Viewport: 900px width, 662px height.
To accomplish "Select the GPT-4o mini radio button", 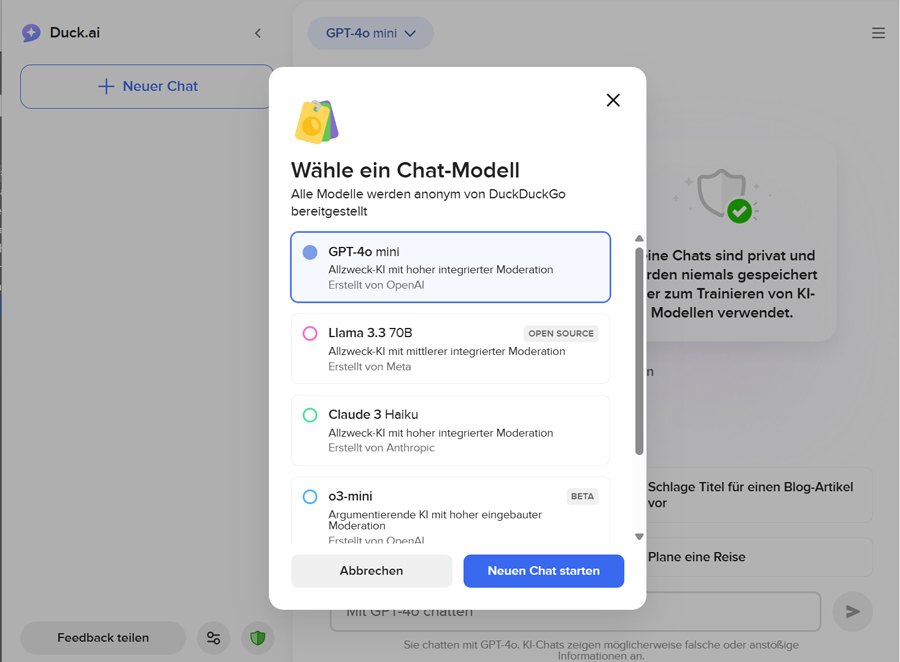I will [x=310, y=252].
